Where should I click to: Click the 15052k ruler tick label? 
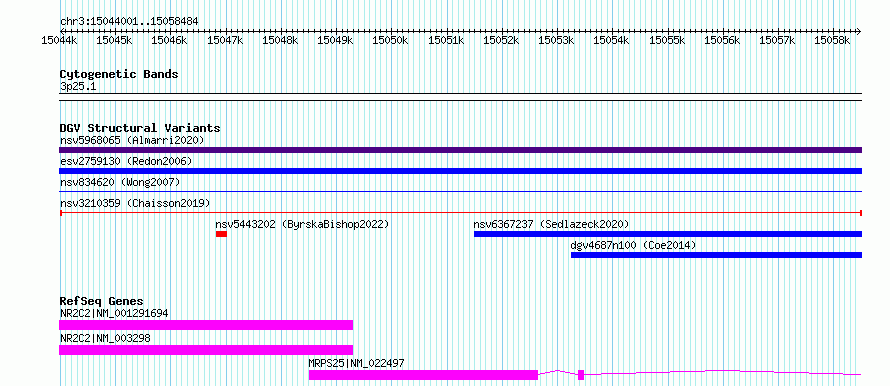[x=501, y=40]
